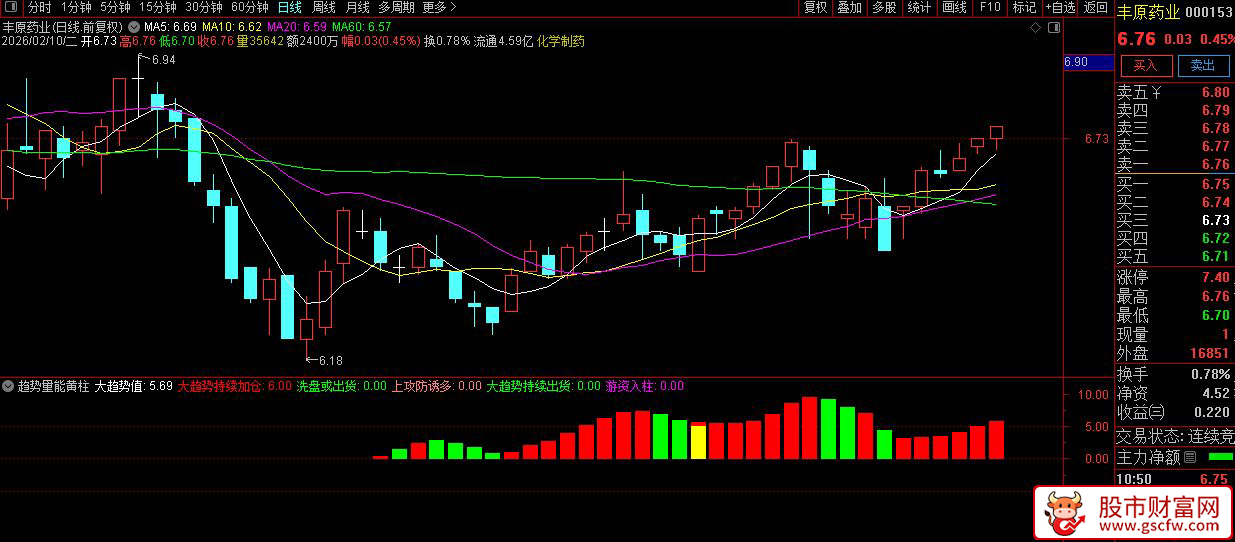Viewport: 1235px width, 542px height.
Task: Open the 主力净额 list icon
Action: click(1189, 459)
